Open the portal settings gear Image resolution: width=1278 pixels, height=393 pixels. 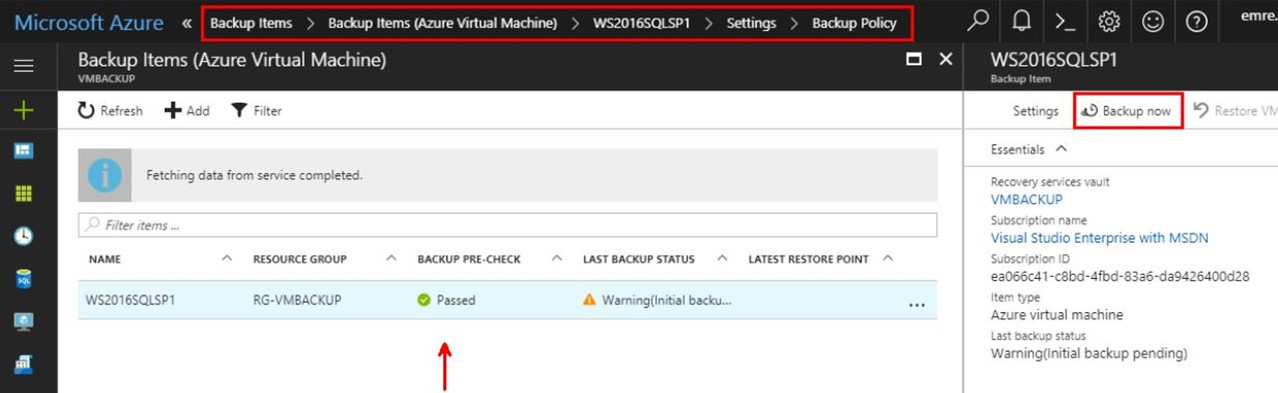coord(1109,22)
